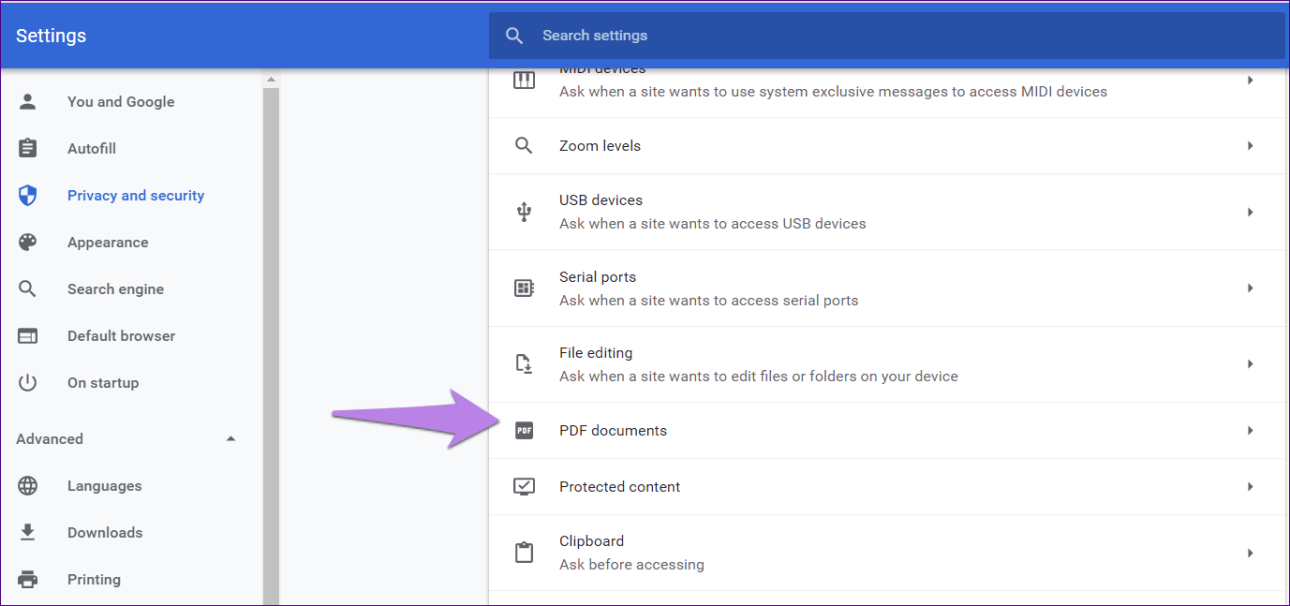Expand the PDF documents row arrow

[x=1250, y=431]
